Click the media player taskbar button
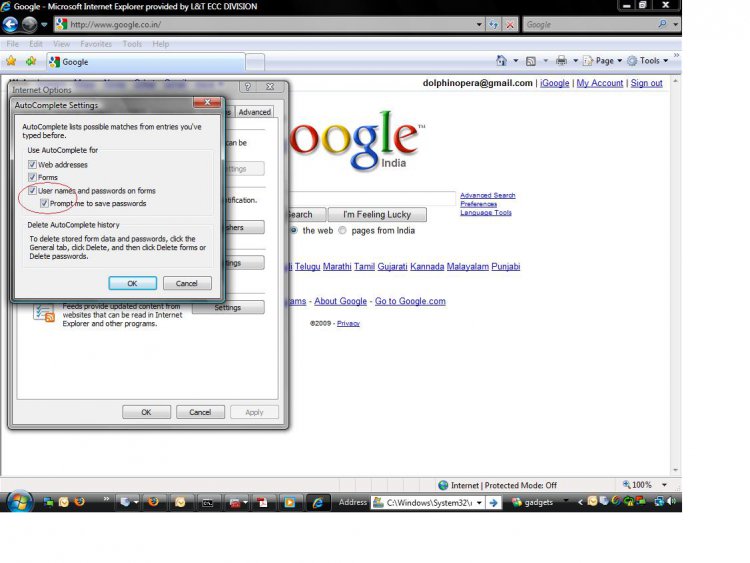The image size is (750, 563). (289, 502)
